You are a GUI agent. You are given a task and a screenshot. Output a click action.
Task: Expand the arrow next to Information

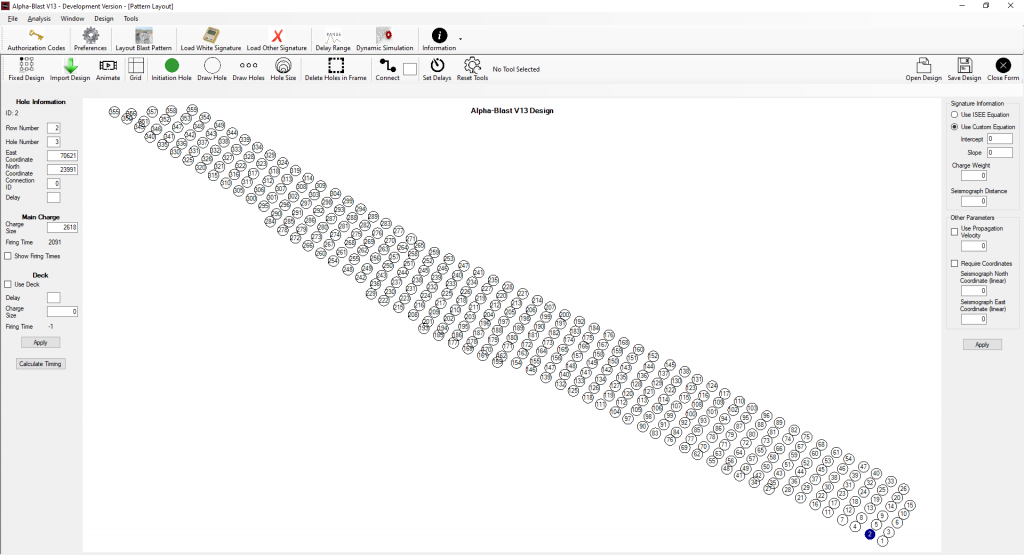(x=460, y=39)
